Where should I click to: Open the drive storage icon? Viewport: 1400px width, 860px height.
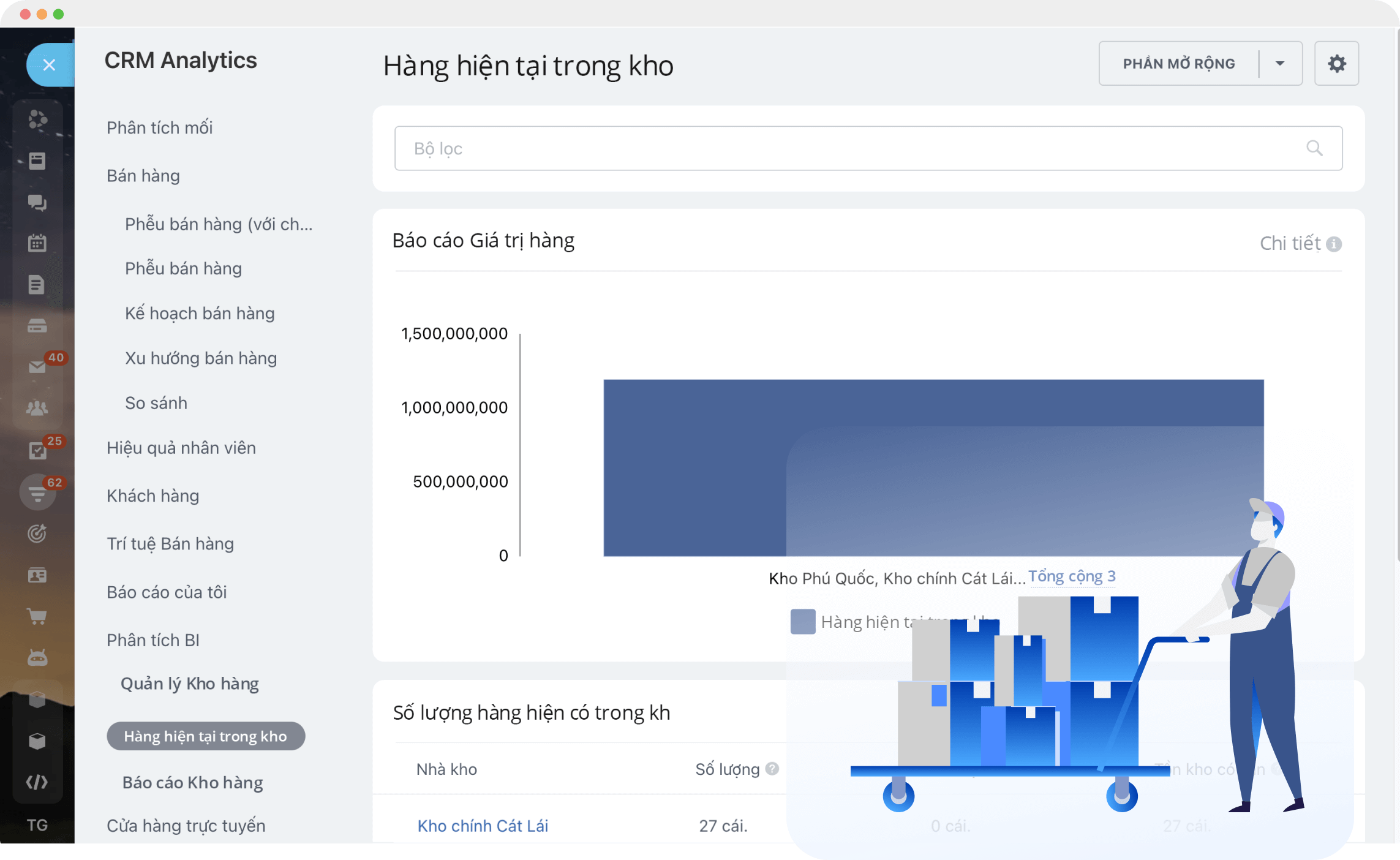click(37, 326)
